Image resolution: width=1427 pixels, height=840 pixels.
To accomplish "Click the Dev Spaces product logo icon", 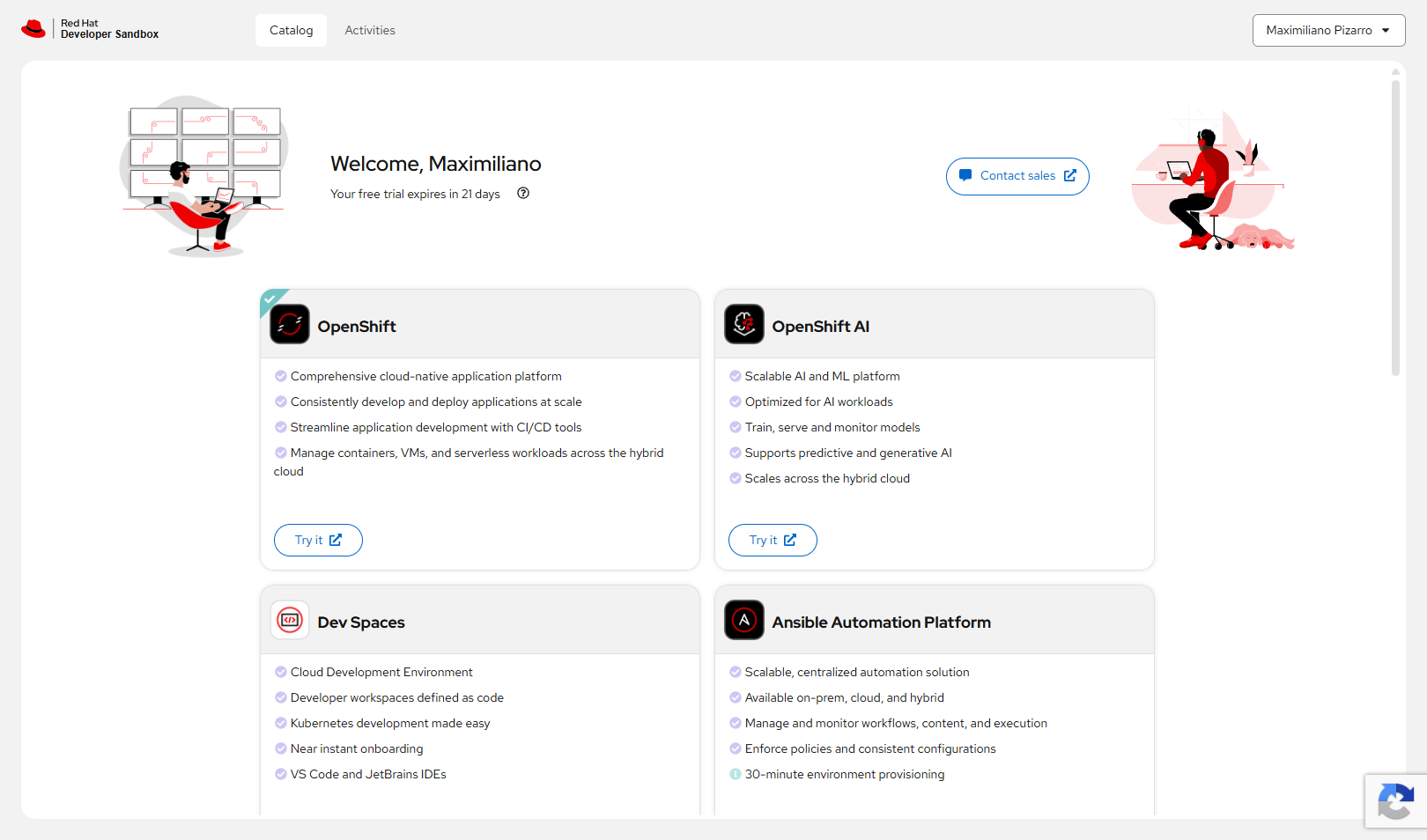I will pos(290,620).
